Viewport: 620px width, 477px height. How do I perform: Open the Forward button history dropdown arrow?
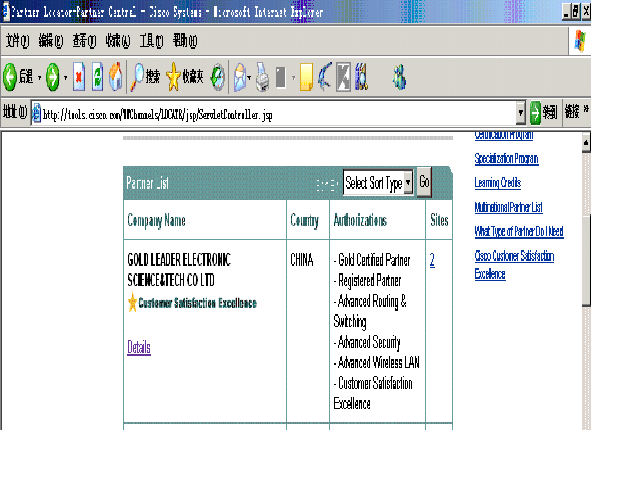(65, 78)
